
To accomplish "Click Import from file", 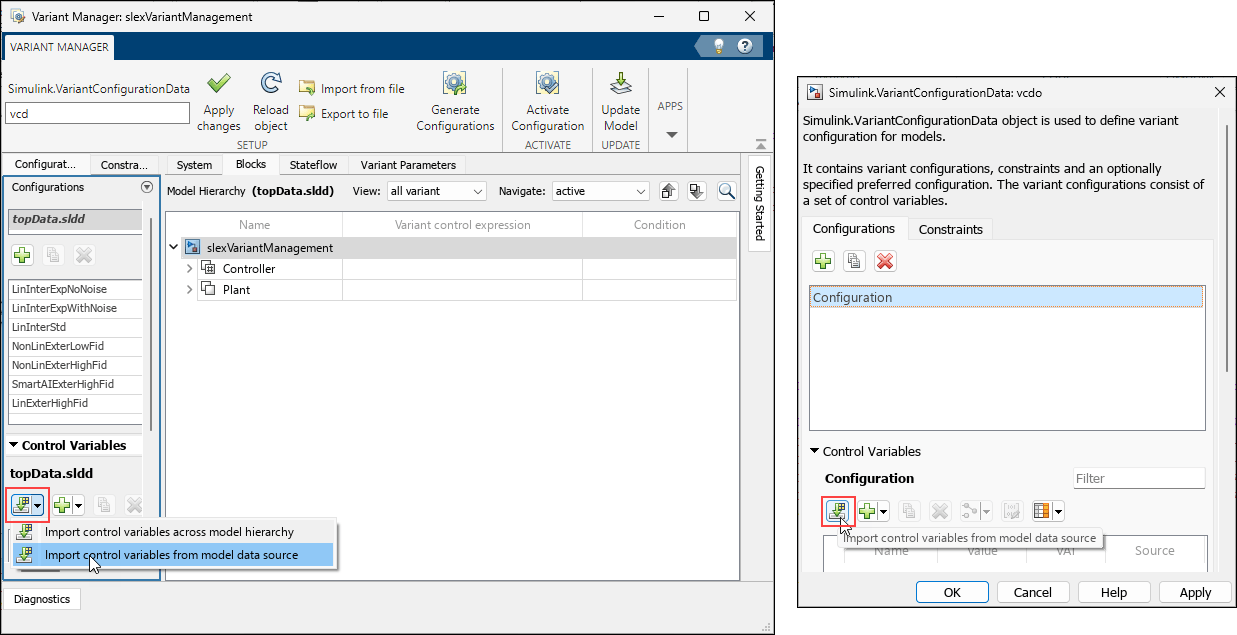I will [x=352, y=89].
